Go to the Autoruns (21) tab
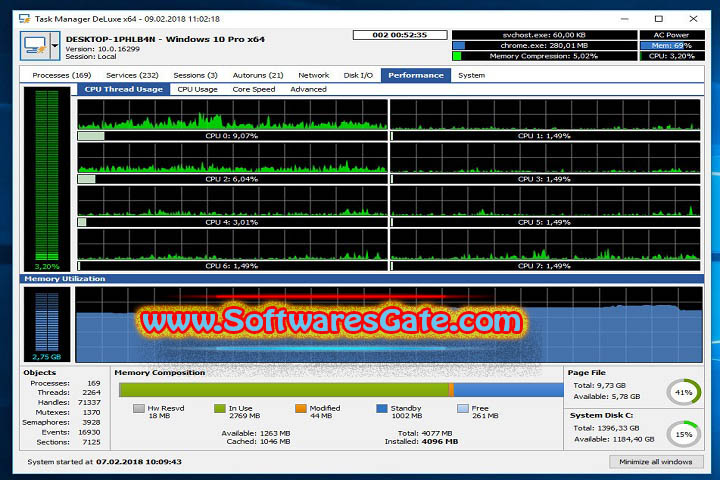720x480 pixels. tap(258, 75)
